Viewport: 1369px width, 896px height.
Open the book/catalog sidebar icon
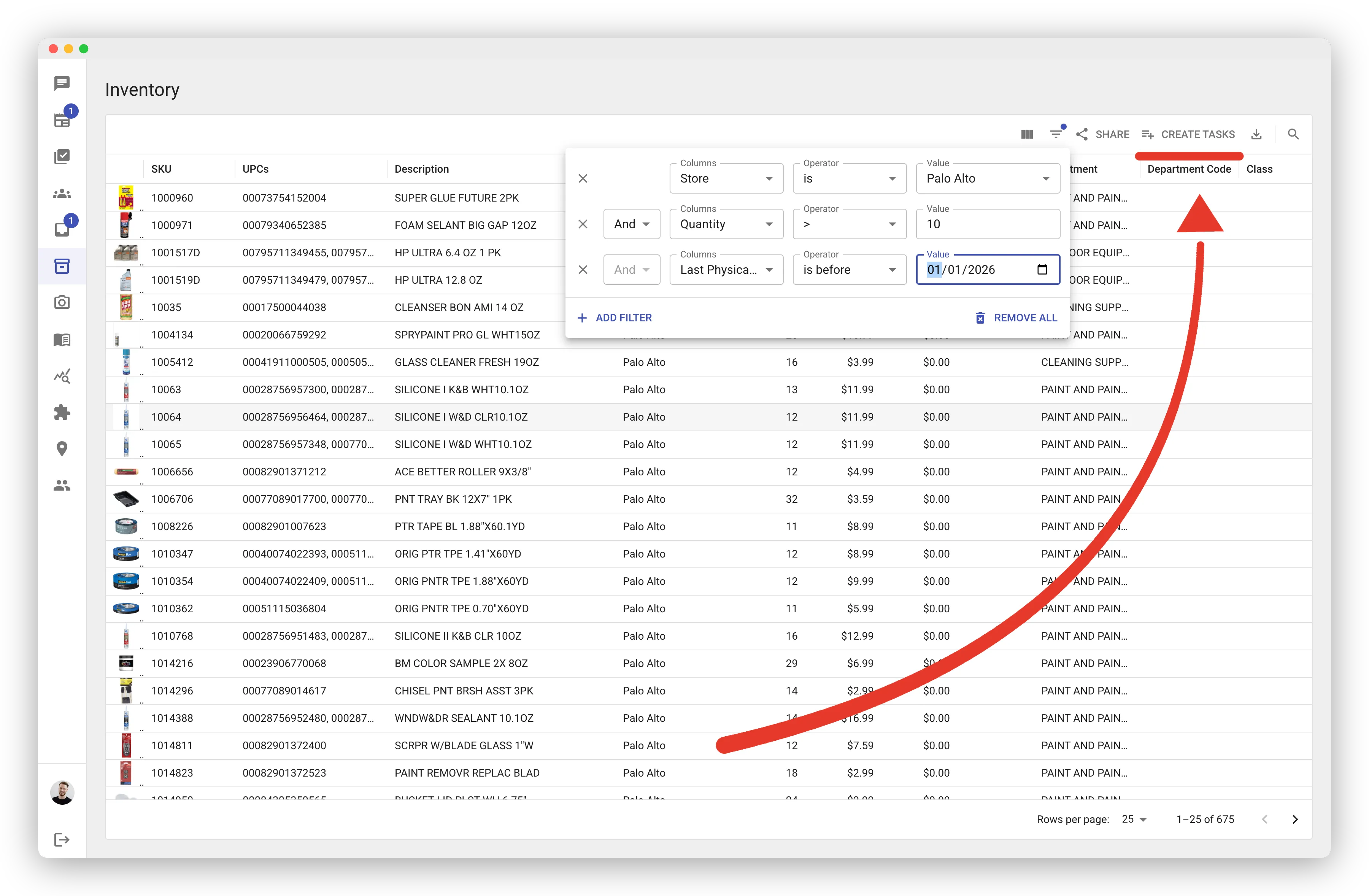[62, 339]
